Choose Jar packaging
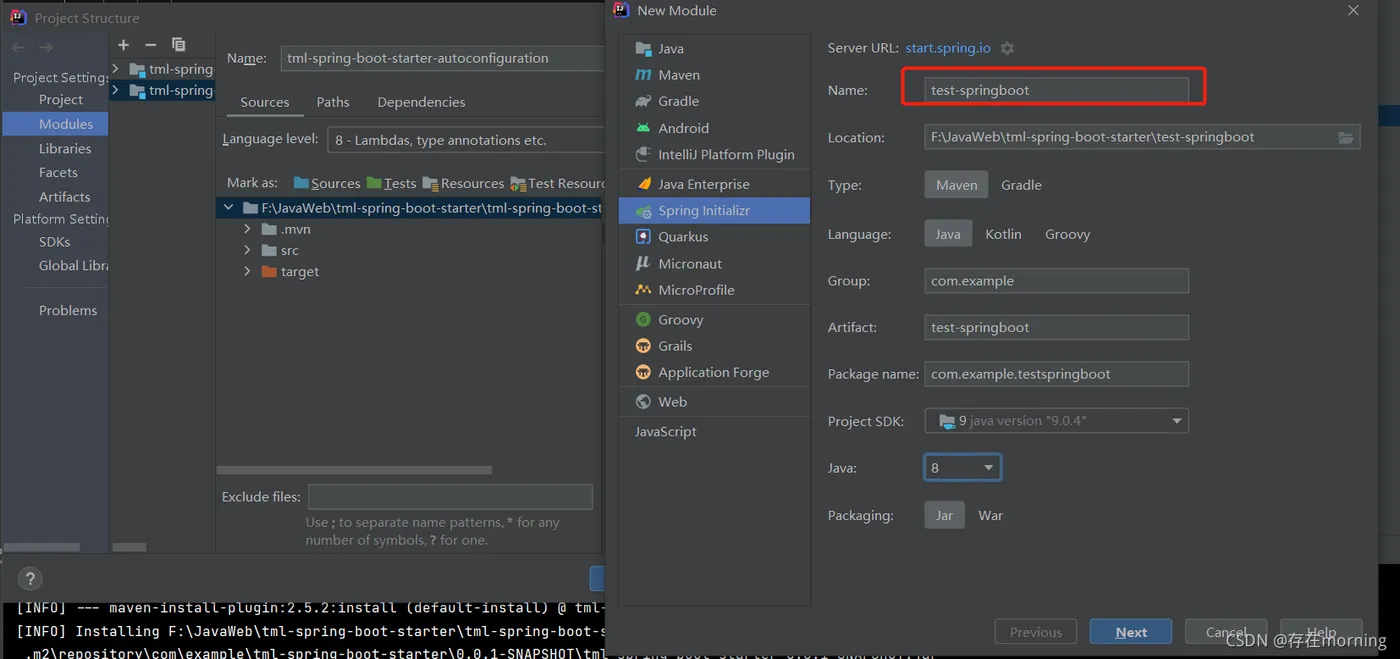The image size is (1400, 659). [944, 515]
